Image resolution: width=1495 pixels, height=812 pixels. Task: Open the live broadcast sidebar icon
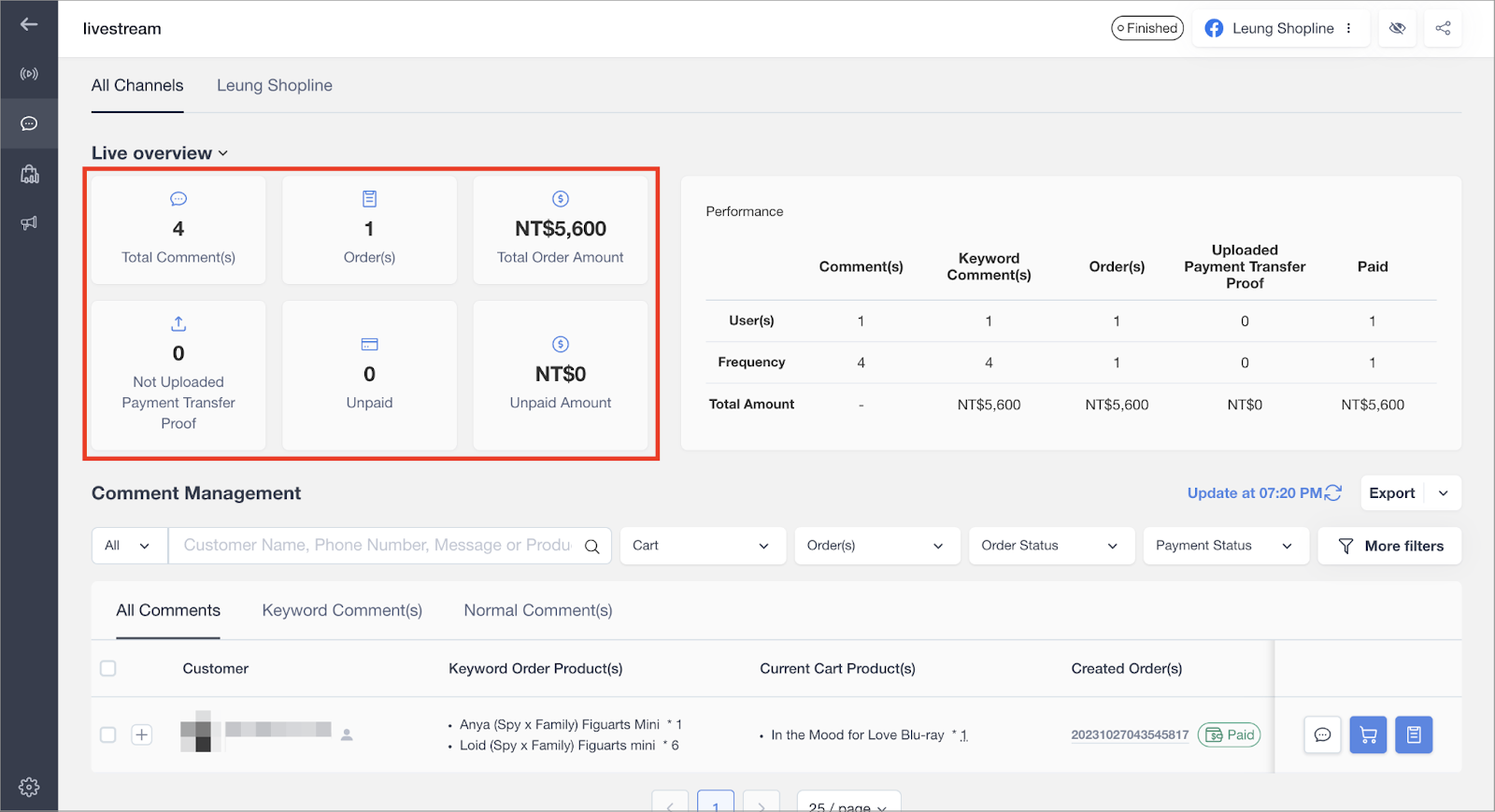(29, 74)
